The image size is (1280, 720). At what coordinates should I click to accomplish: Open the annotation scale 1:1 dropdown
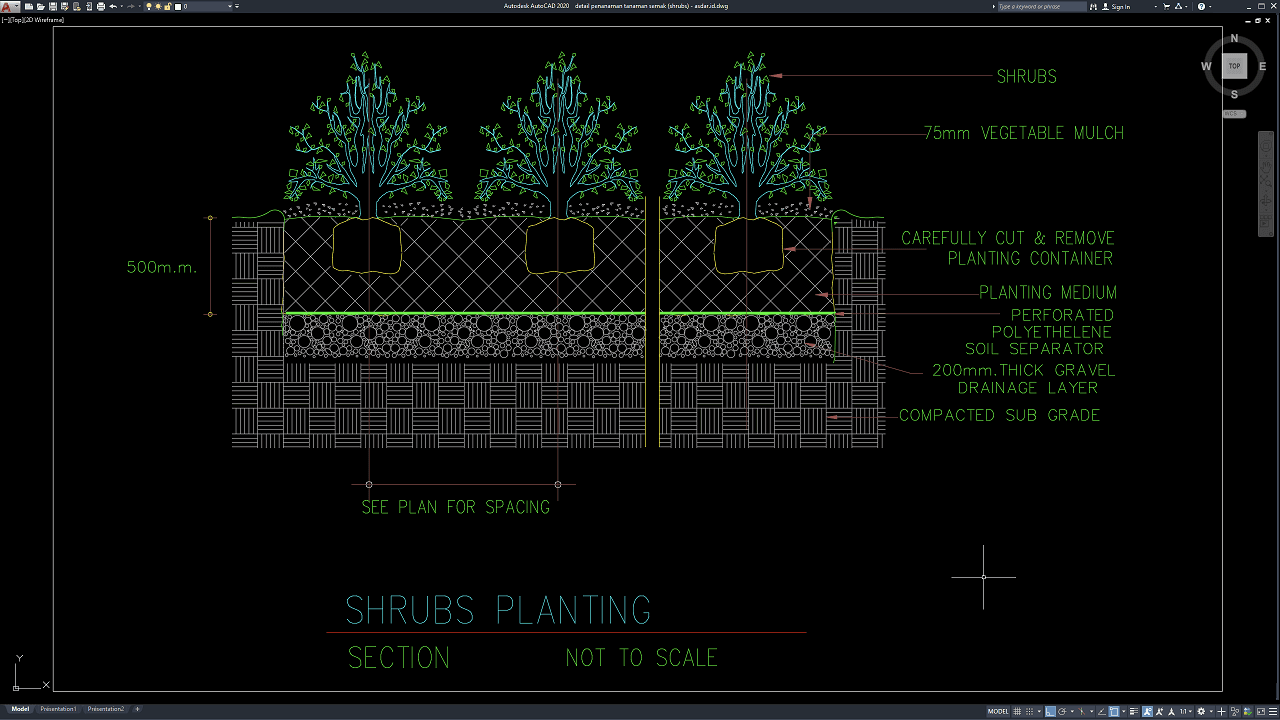pos(1186,711)
